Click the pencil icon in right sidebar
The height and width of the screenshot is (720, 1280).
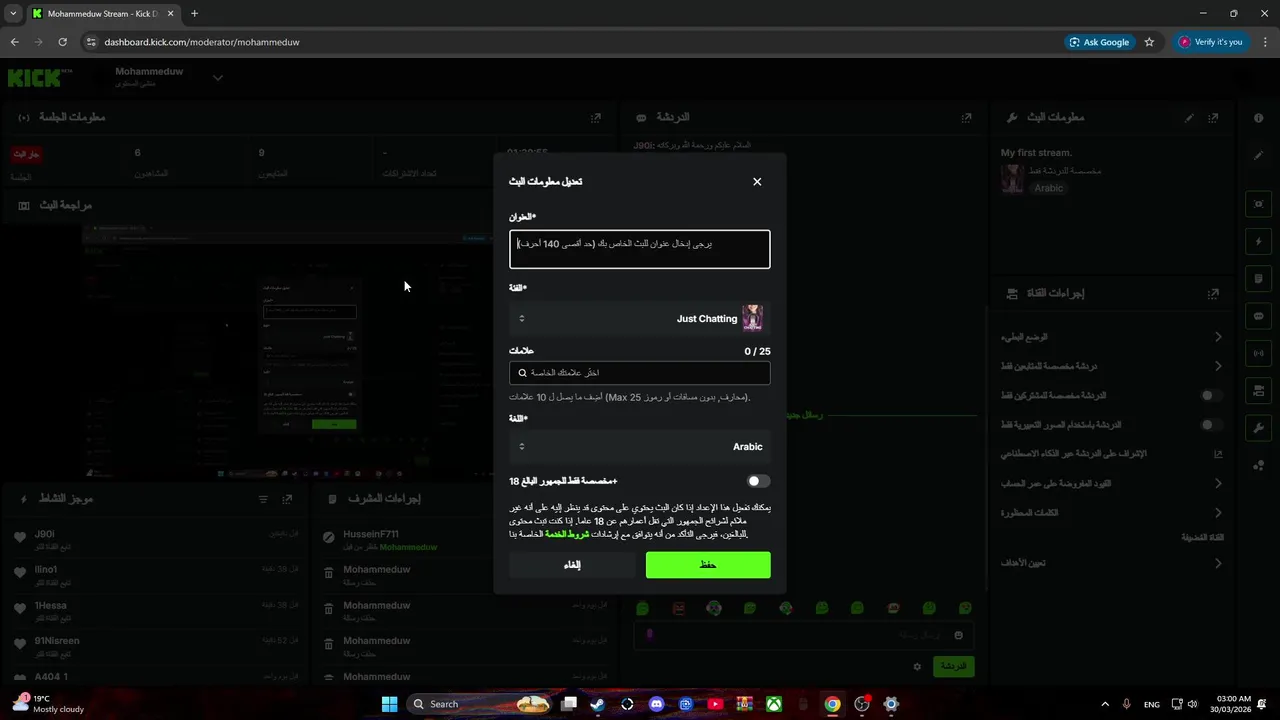coord(1259,156)
